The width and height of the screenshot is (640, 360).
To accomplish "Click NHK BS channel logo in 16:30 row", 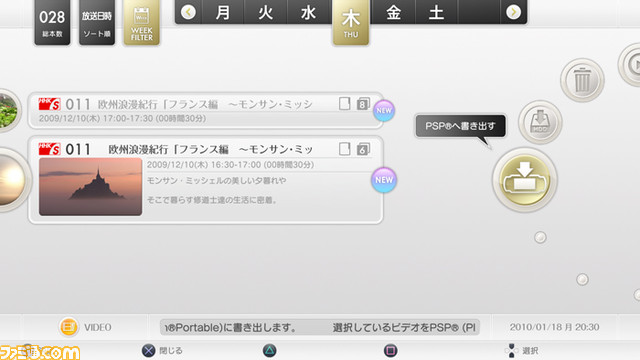I will click(x=49, y=149).
